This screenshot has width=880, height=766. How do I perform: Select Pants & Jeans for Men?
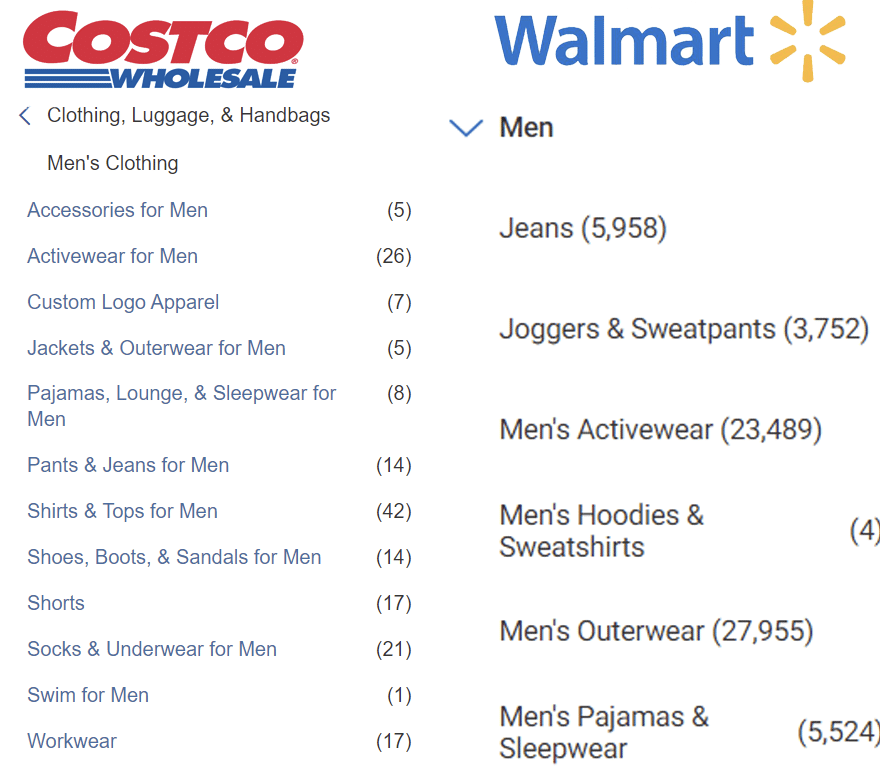pos(128,465)
